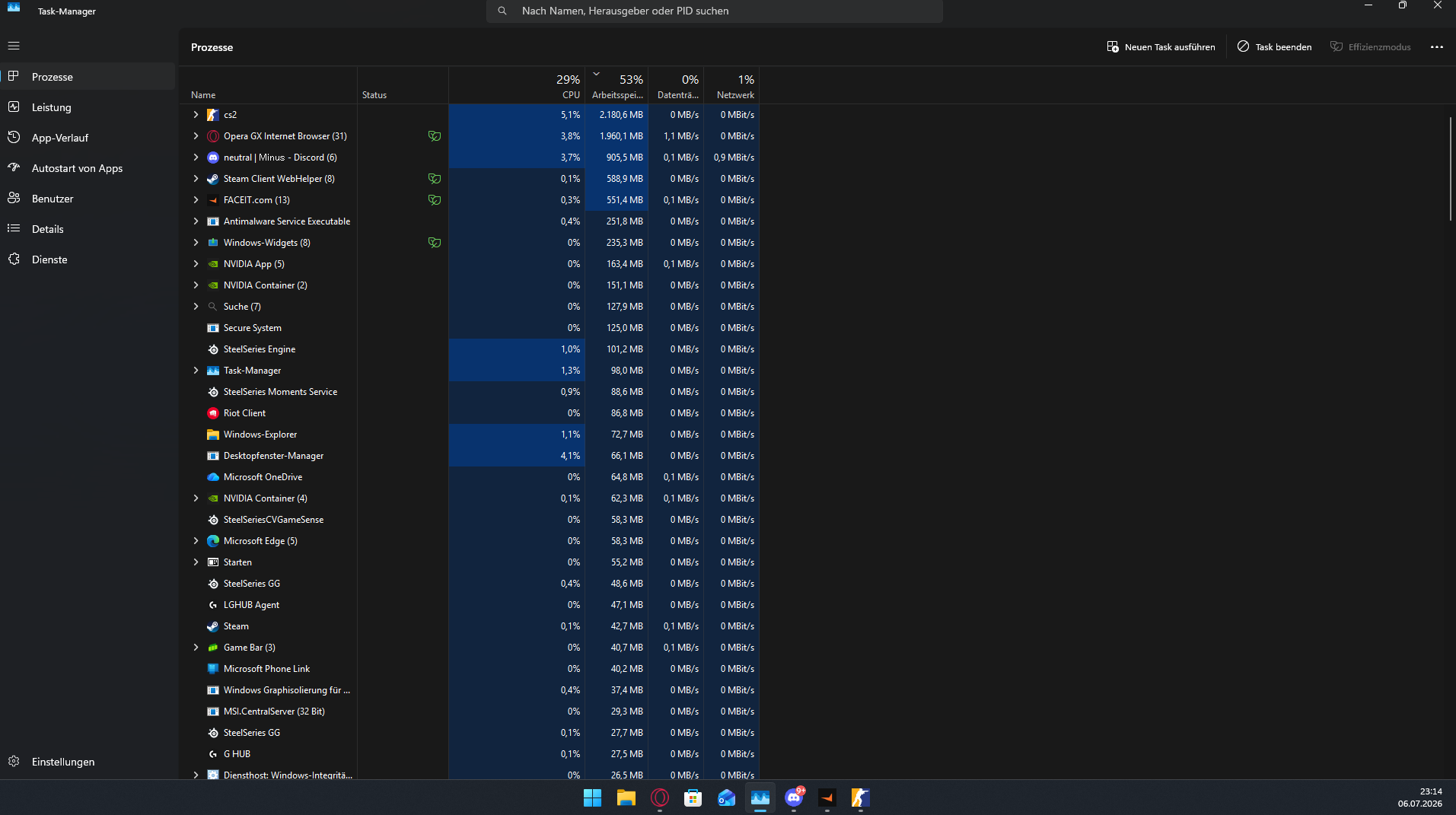This screenshot has height=815, width=1456.
Task: Select the G HUB process row
Action: [470, 754]
